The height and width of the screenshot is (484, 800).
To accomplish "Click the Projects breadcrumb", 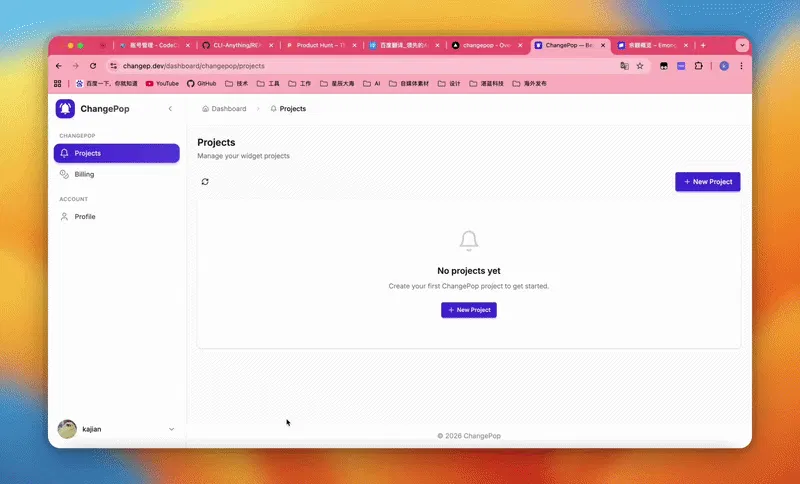I will [x=288, y=109].
